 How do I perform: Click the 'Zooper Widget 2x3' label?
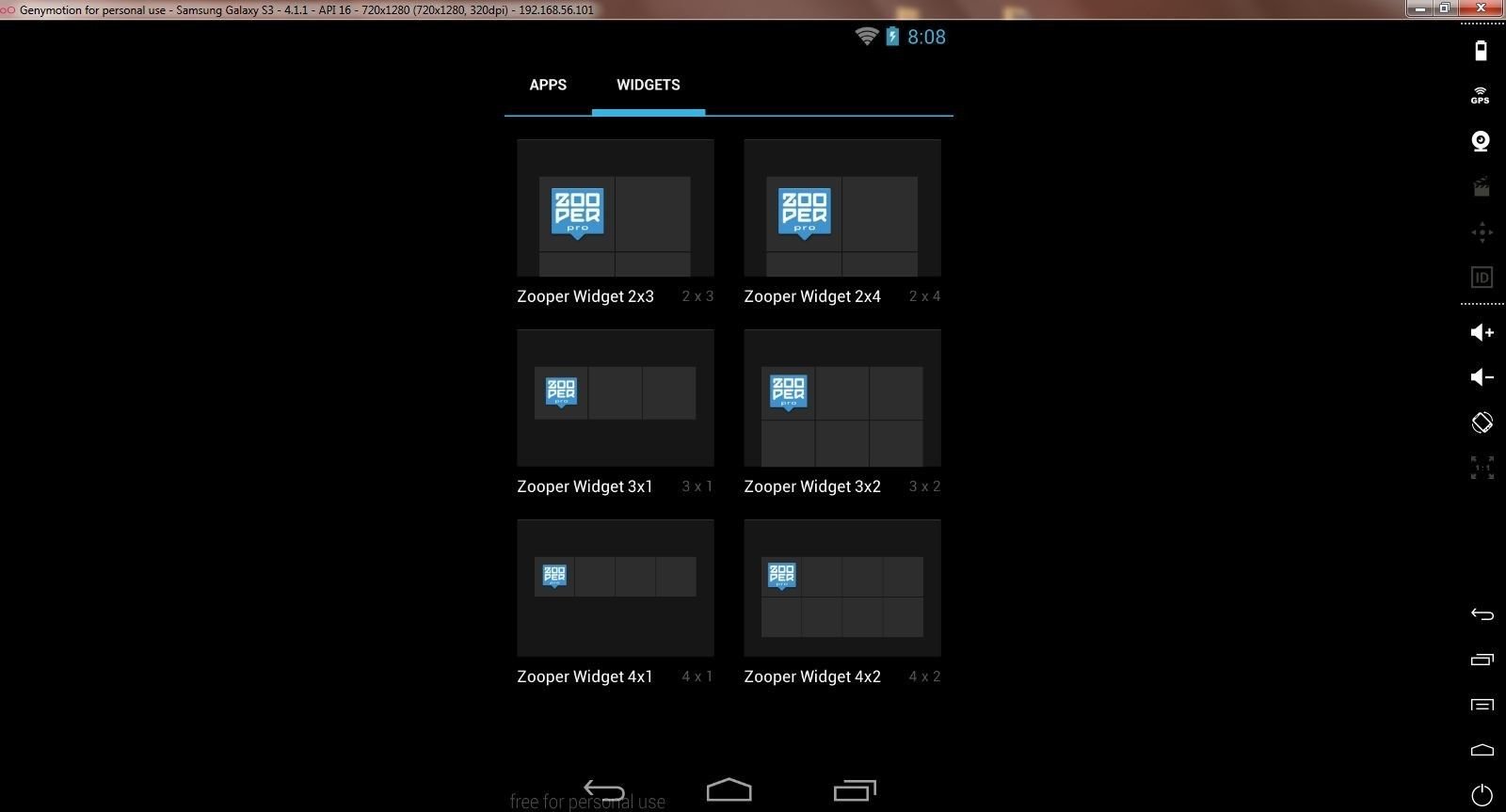point(585,296)
